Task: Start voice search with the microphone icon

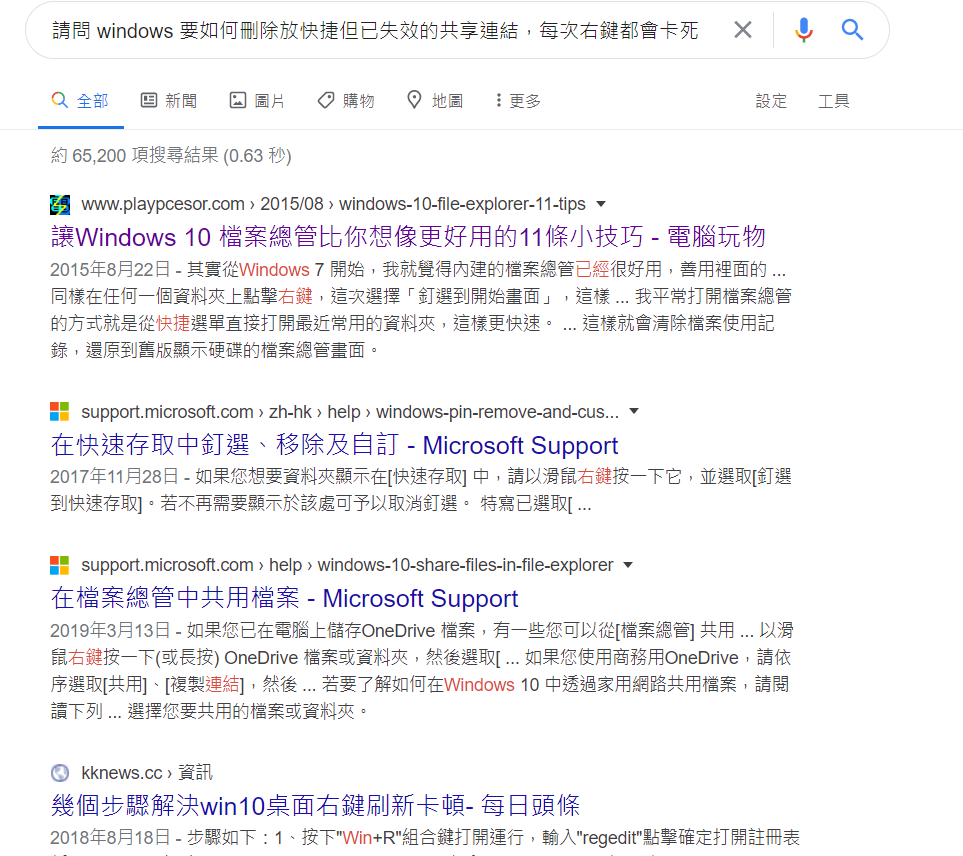Action: (803, 29)
